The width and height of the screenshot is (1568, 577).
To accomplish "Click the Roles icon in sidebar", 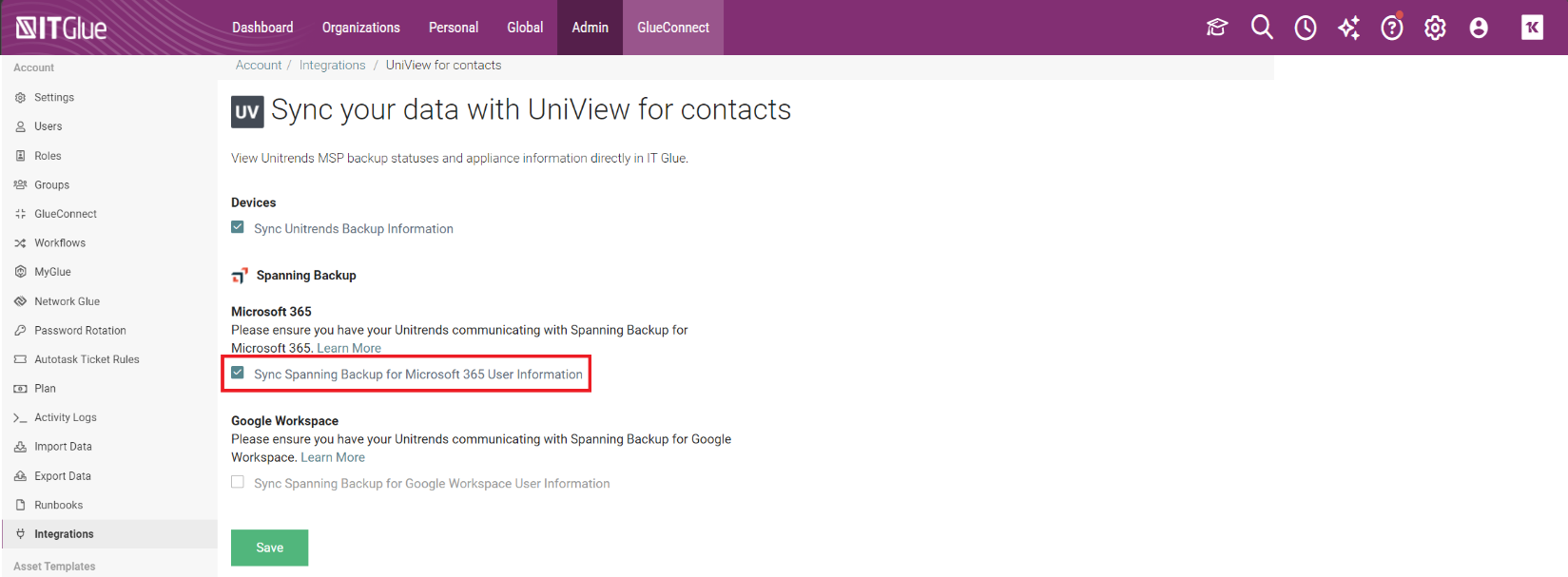I will click(x=20, y=156).
